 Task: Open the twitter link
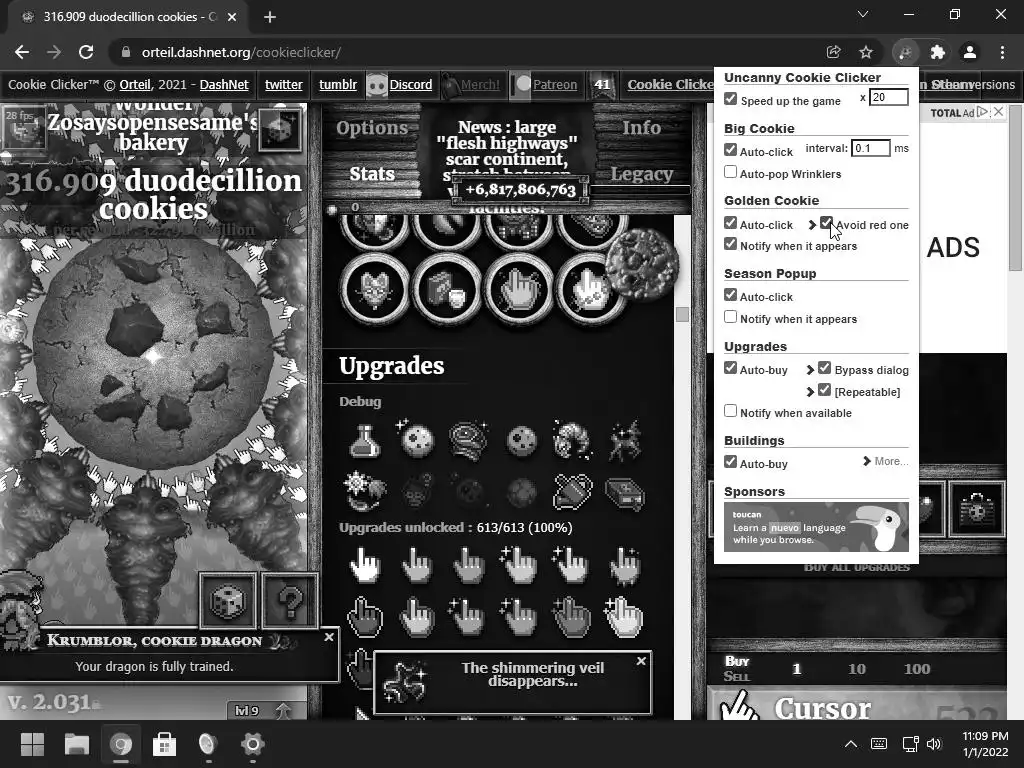(x=283, y=85)
